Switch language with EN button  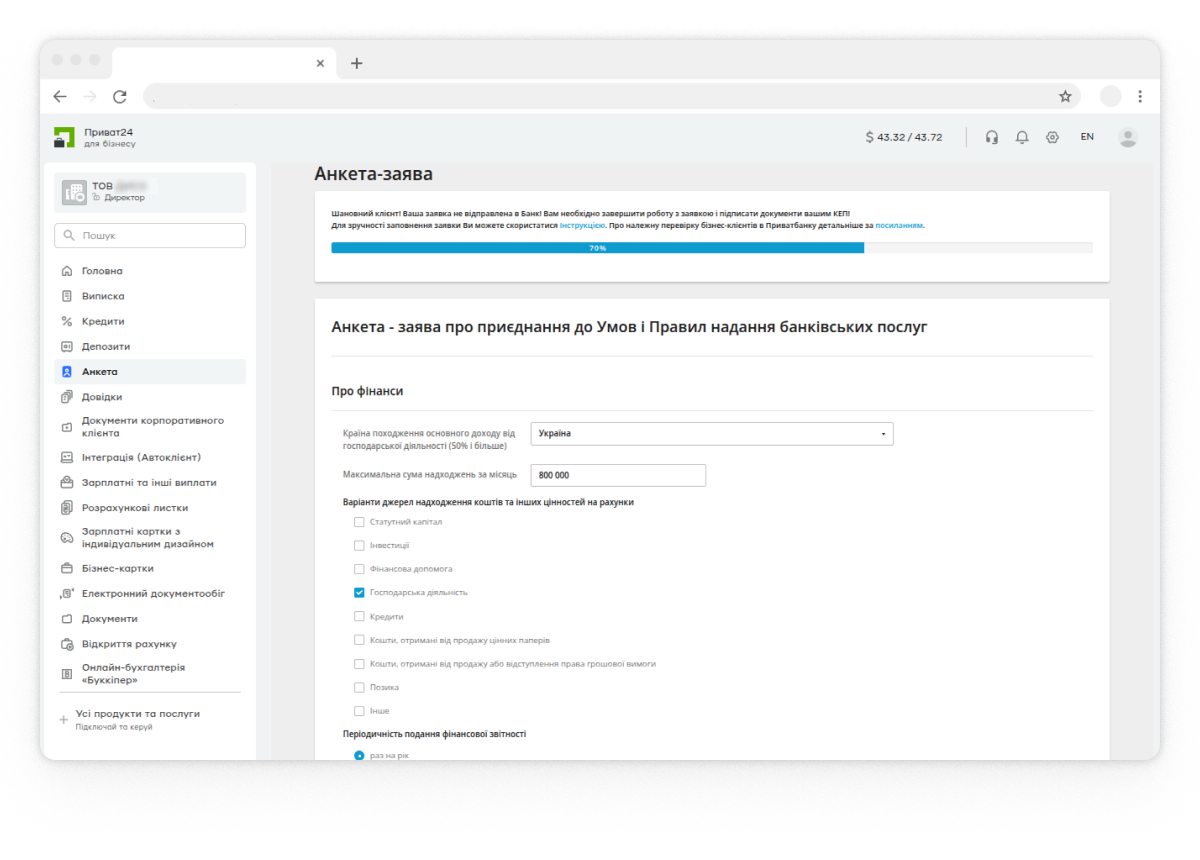(1087, 137)
